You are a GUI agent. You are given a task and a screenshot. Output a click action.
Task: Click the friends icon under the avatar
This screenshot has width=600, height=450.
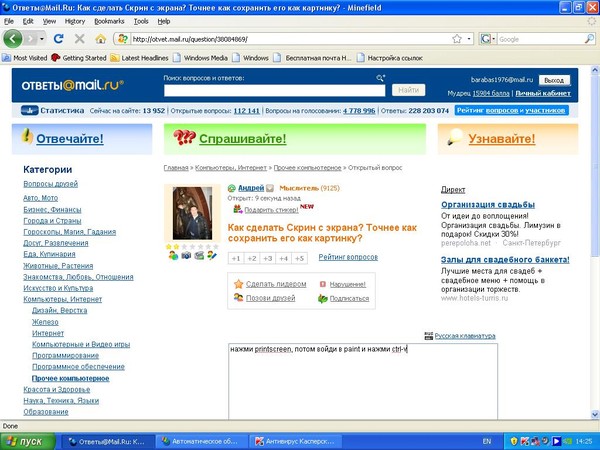click(173, 255)
